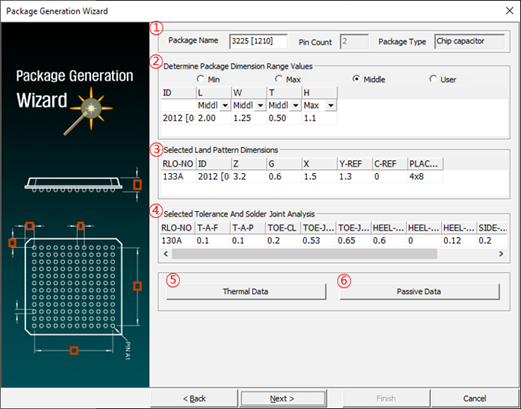Select the Max radio button

click(279, 79)
